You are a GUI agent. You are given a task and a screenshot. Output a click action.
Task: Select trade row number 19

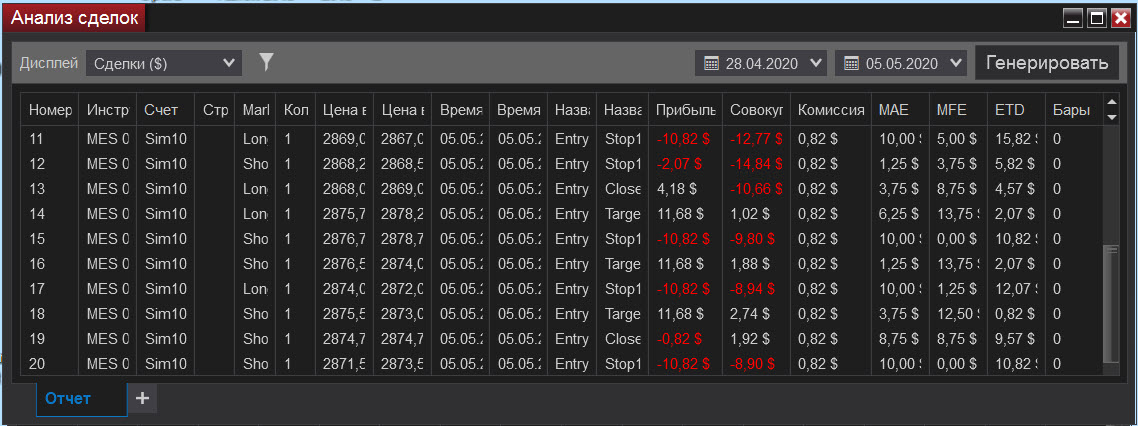pos(562,338)
